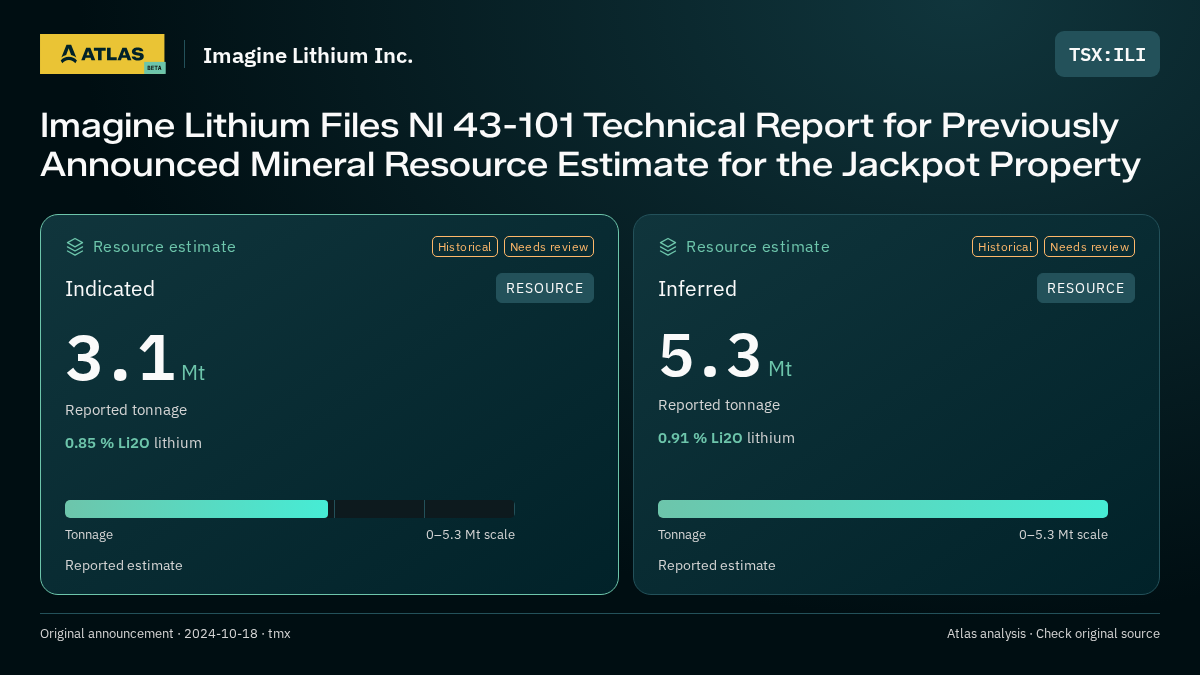The height and width of the screenshot is (675, 1200).
Task: Click the RESOURCE badge on the Inferred card
Action: point(1086,288)
